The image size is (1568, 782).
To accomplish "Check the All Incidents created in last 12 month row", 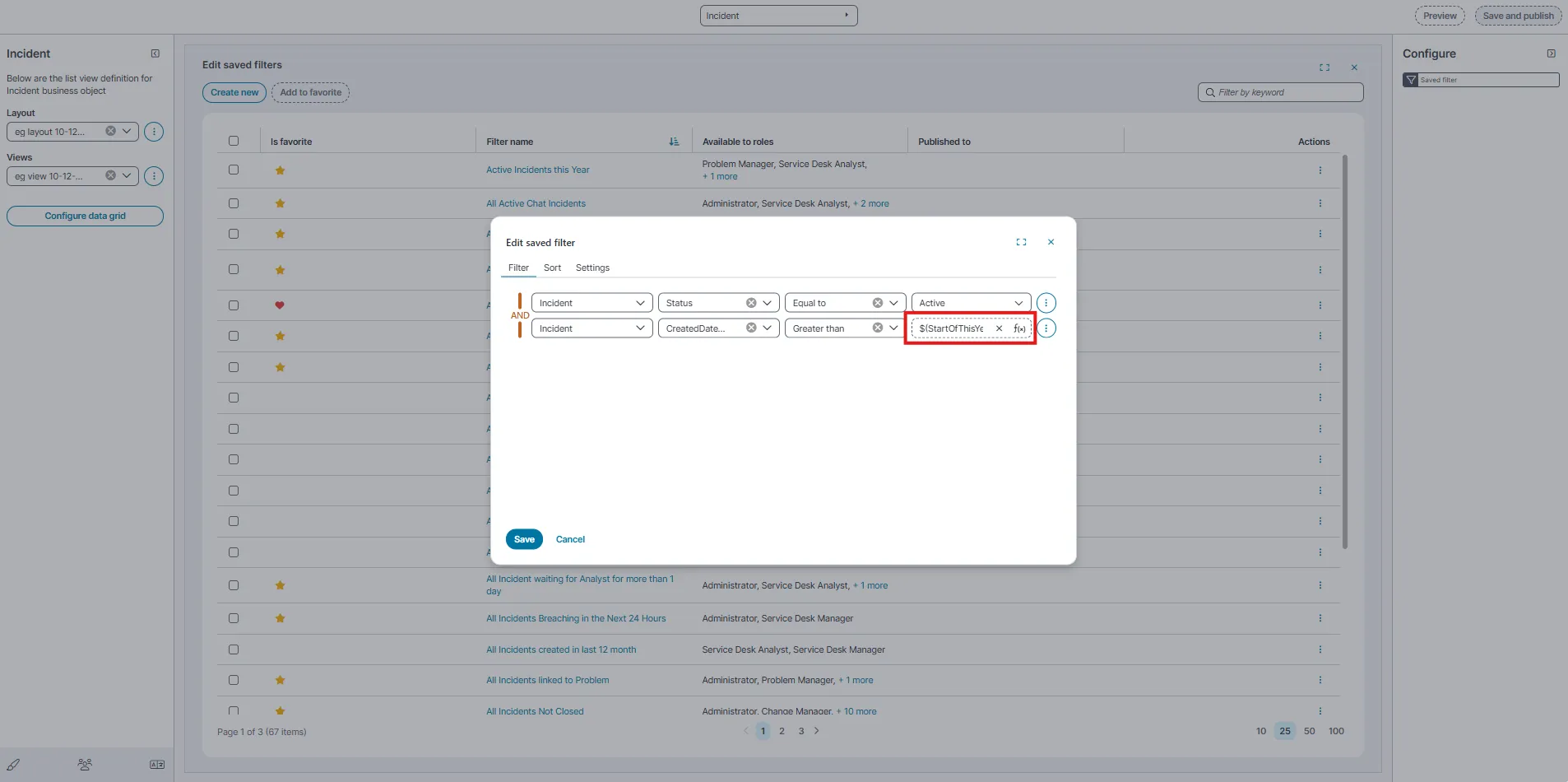I will point(234,649).
